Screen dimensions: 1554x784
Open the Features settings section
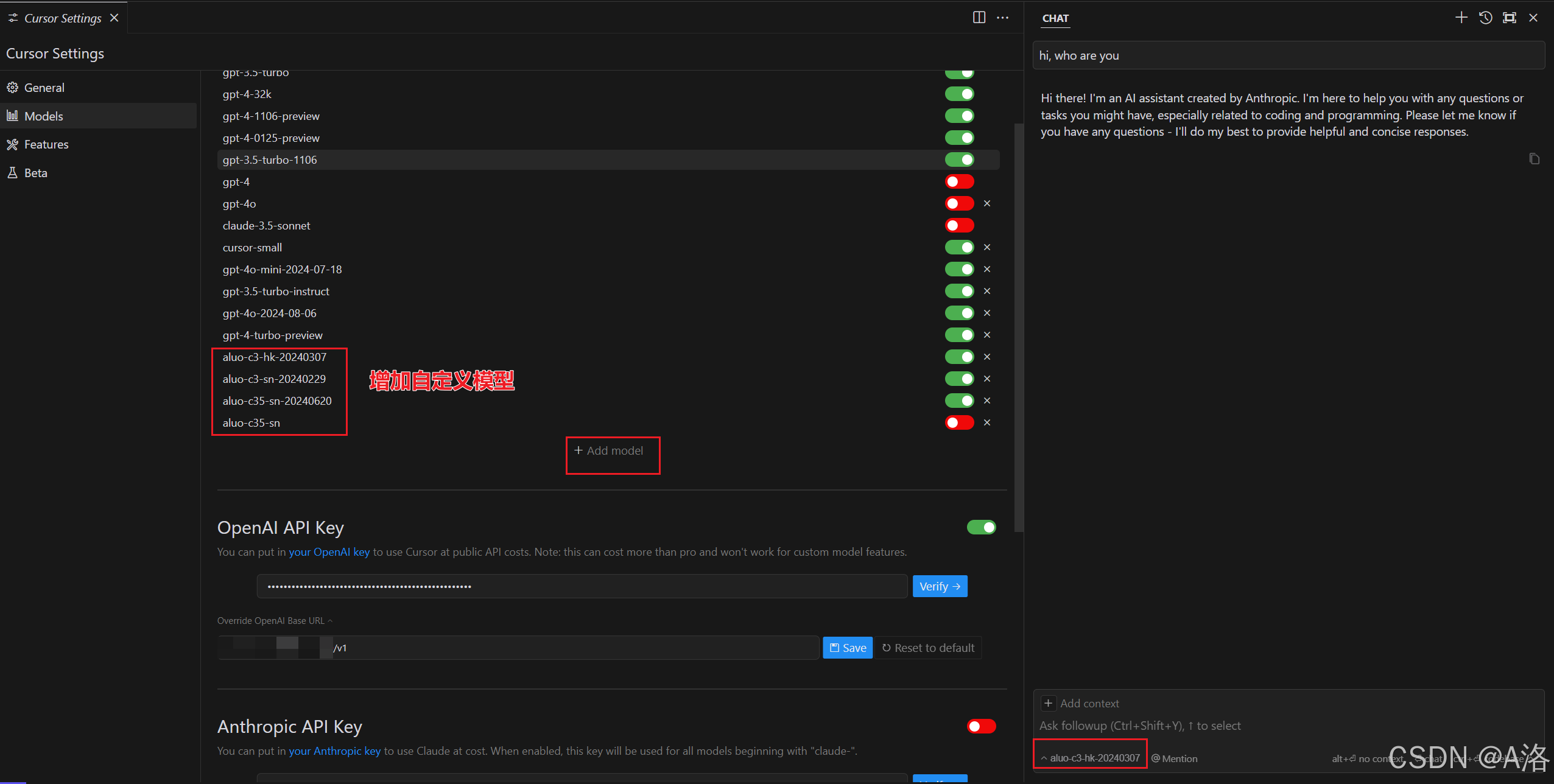[x=46, y=144]
